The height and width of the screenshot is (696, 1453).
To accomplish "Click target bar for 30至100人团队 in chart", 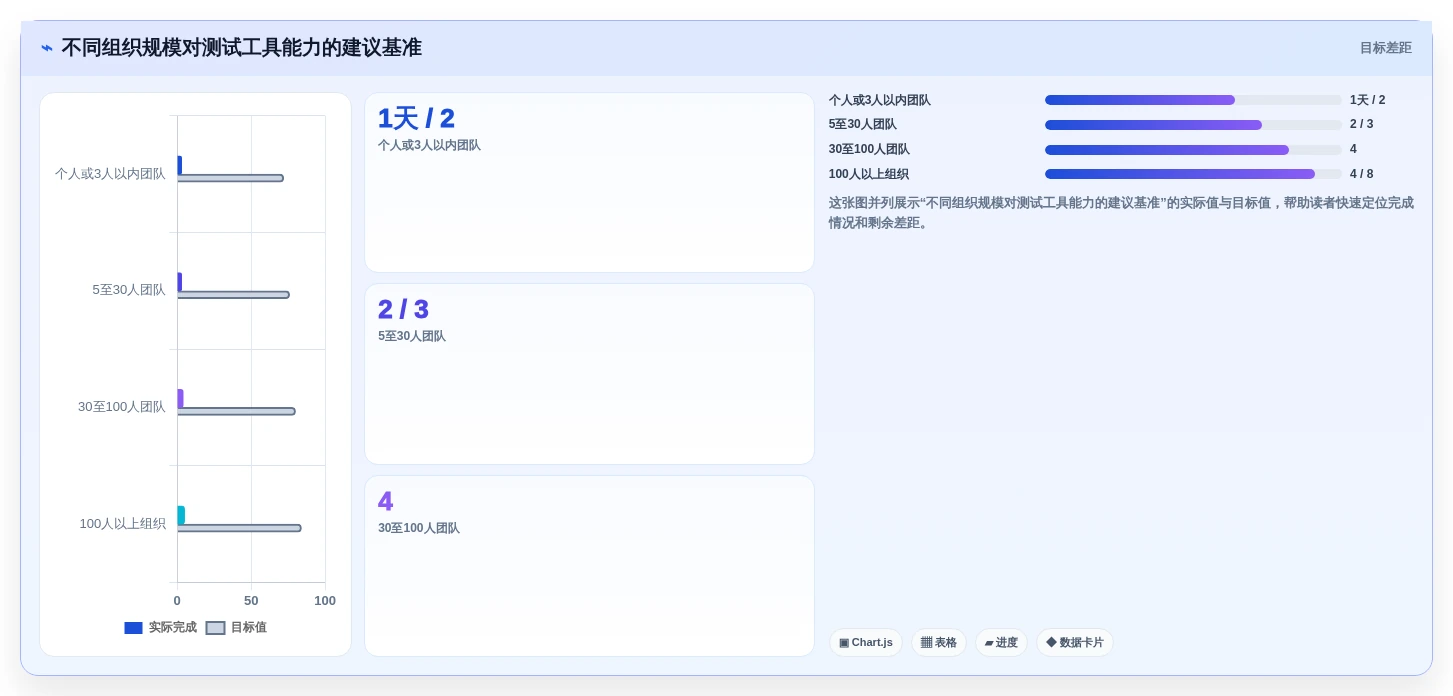I will [x=236, y=411].
